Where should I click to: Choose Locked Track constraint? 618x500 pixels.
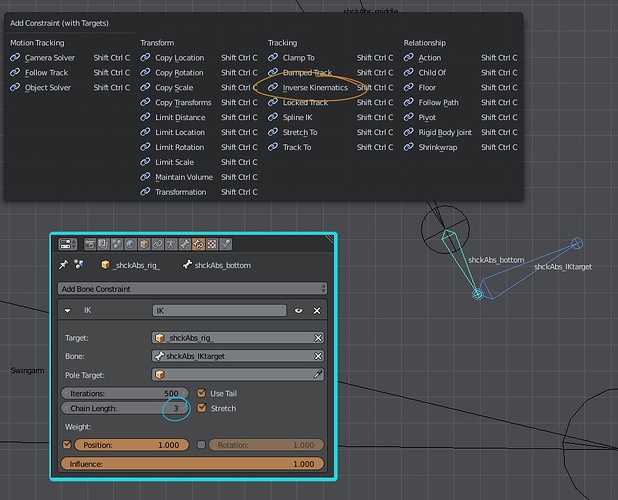330,102
